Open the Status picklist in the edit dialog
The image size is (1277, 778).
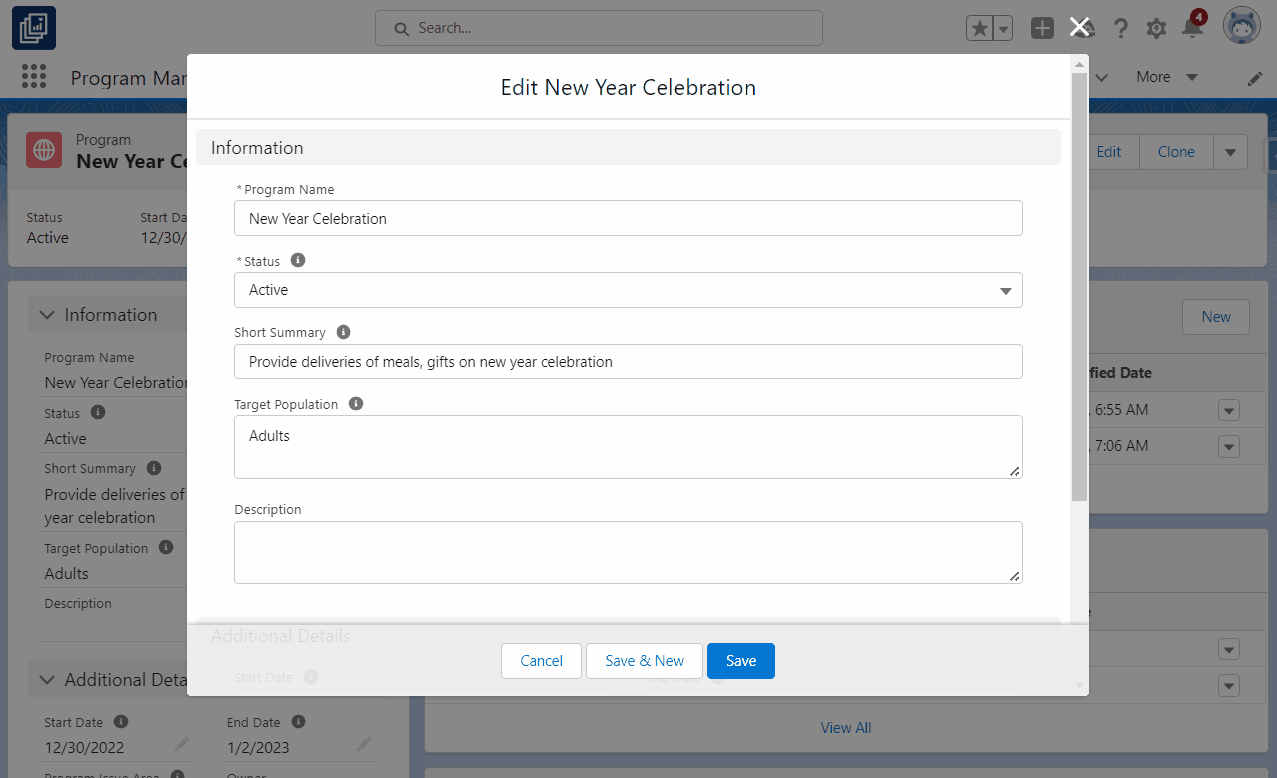[1004, 290]
